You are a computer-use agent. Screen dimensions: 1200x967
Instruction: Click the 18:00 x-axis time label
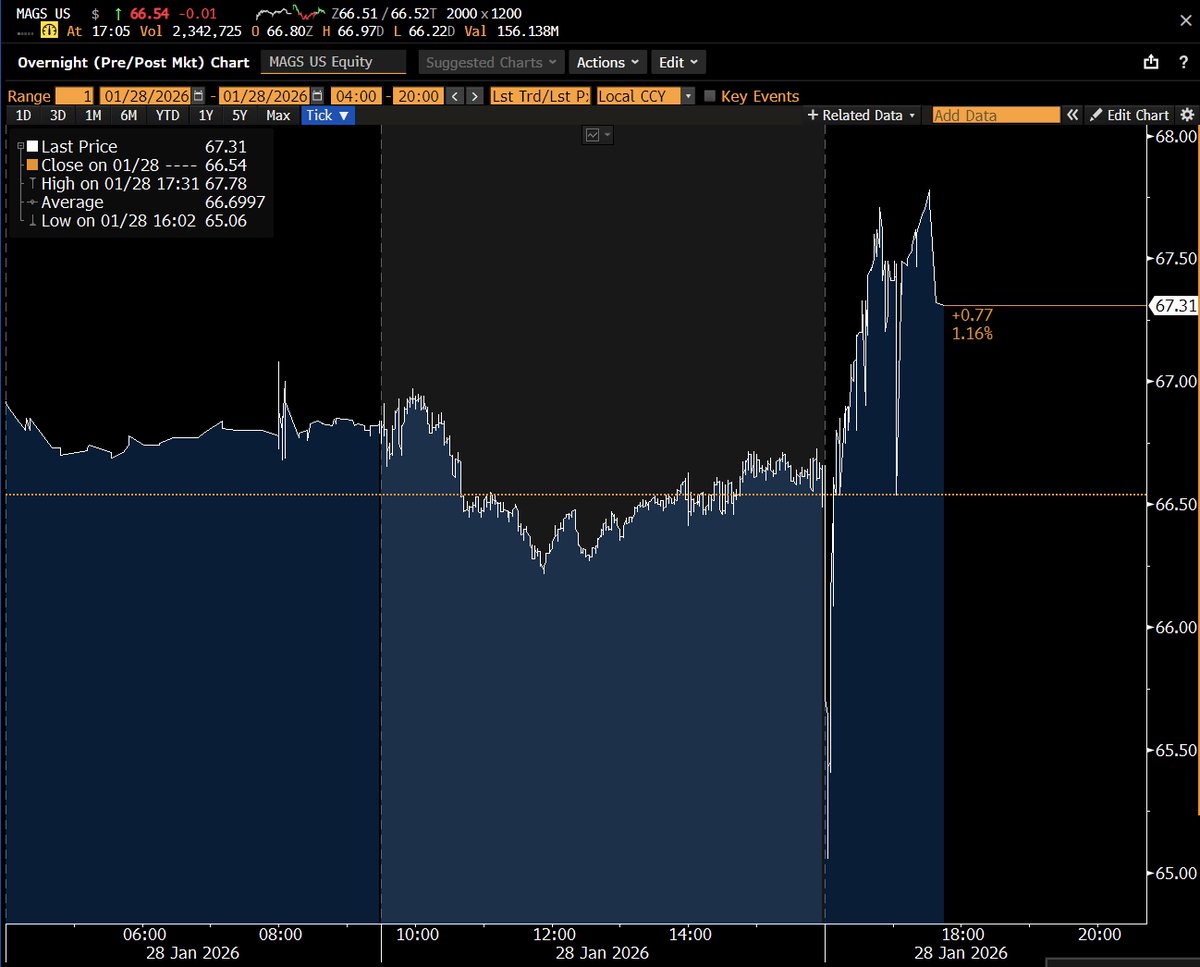961,934
